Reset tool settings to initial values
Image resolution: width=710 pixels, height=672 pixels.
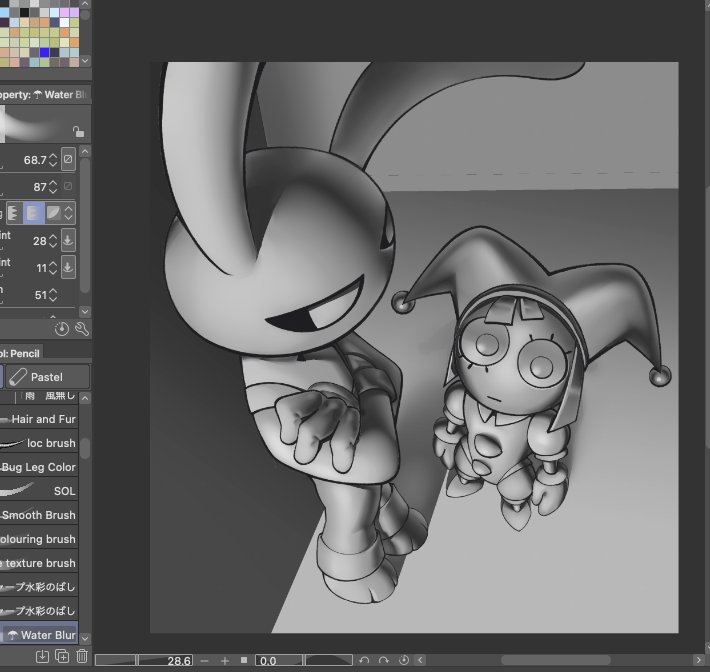pyautogui.click(x=62, y=329)
